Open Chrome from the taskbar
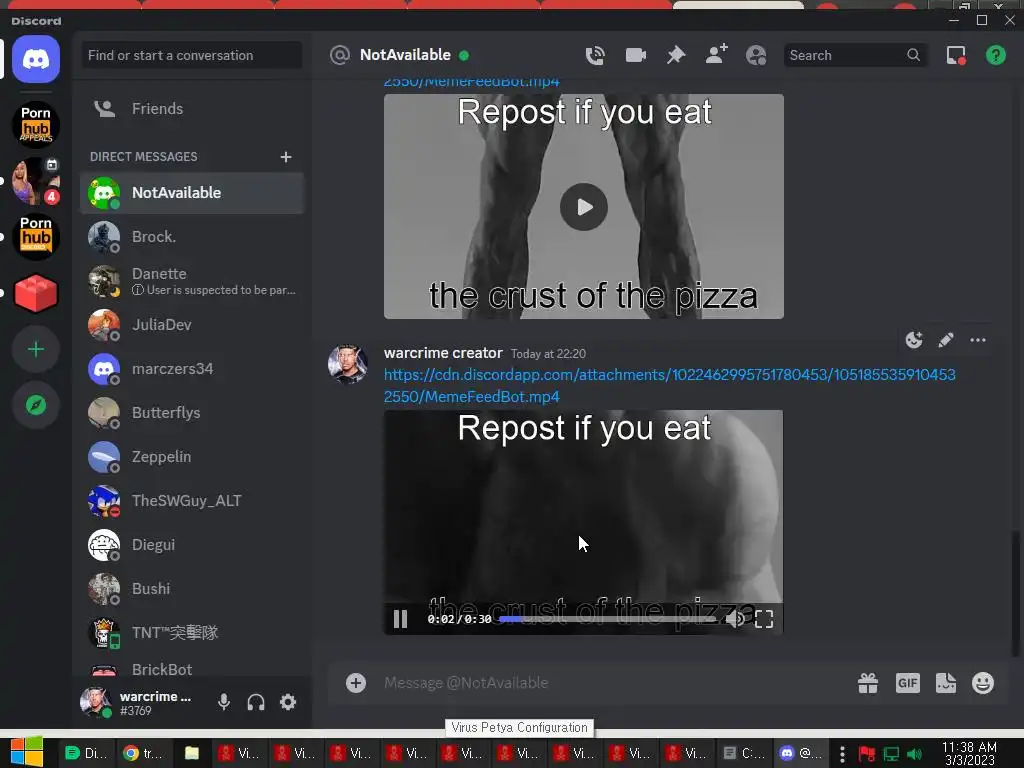Image resolution: width=1024 pixels, height=768 pixels. (x=142, y=754)
